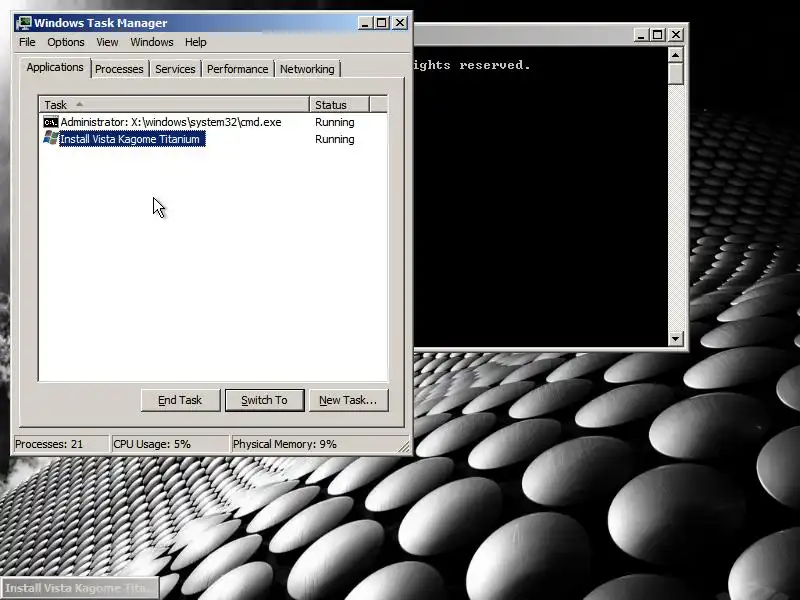The height and width of the screenshot is (600, 800).
Task: Click the End Task button
Action: click(181, 400)
